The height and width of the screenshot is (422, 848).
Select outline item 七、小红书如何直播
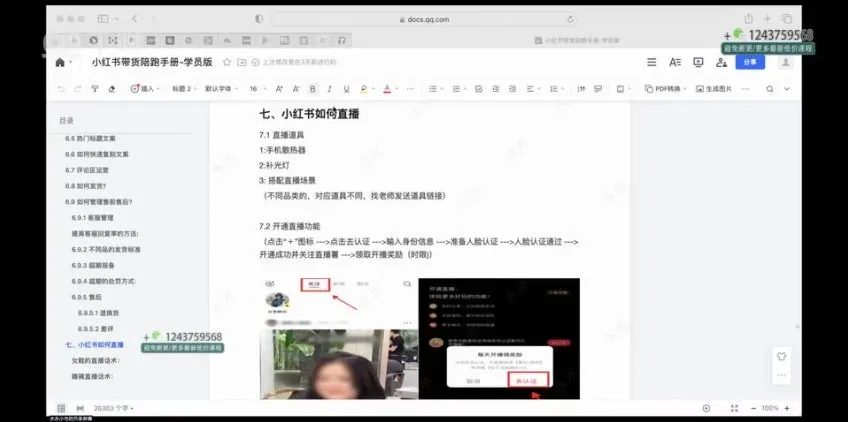click(95, 345)
